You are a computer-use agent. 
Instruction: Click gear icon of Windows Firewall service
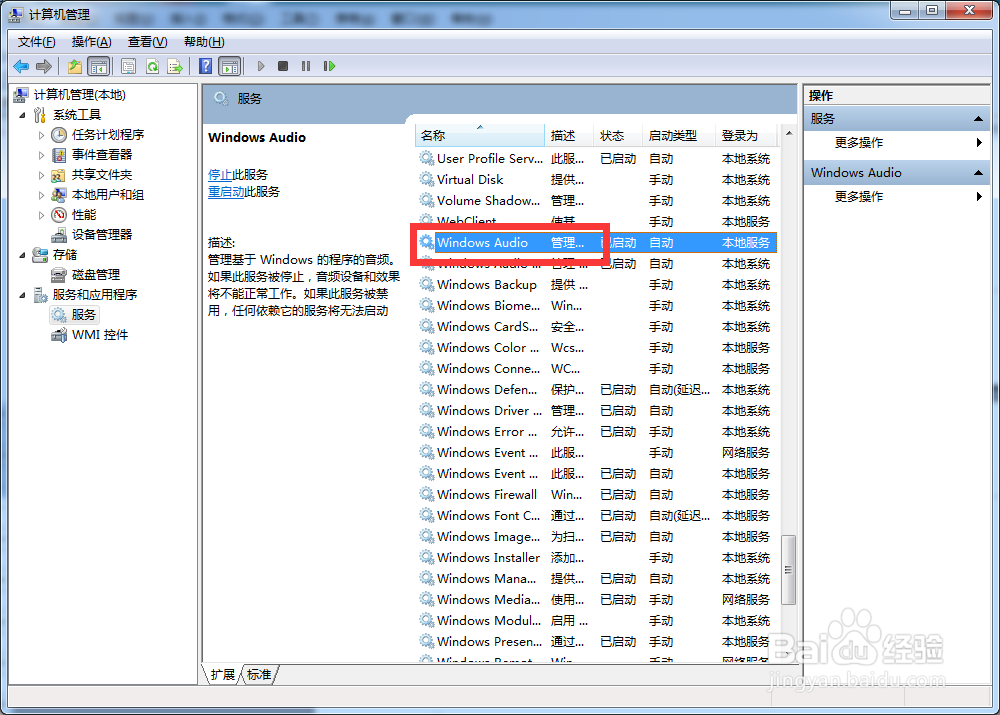[427, 494]
